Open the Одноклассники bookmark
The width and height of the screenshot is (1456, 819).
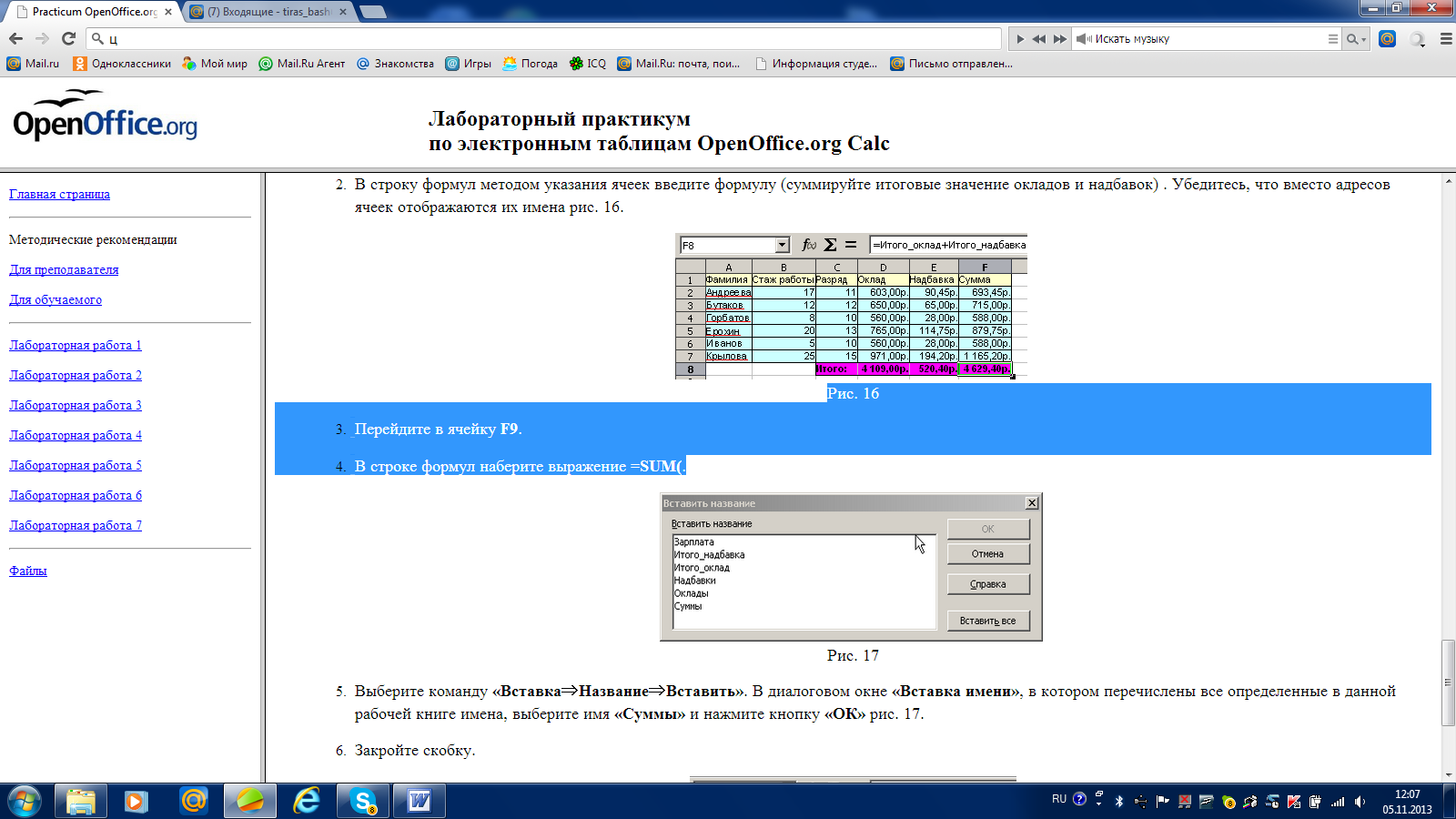click(x=122, y=64)
